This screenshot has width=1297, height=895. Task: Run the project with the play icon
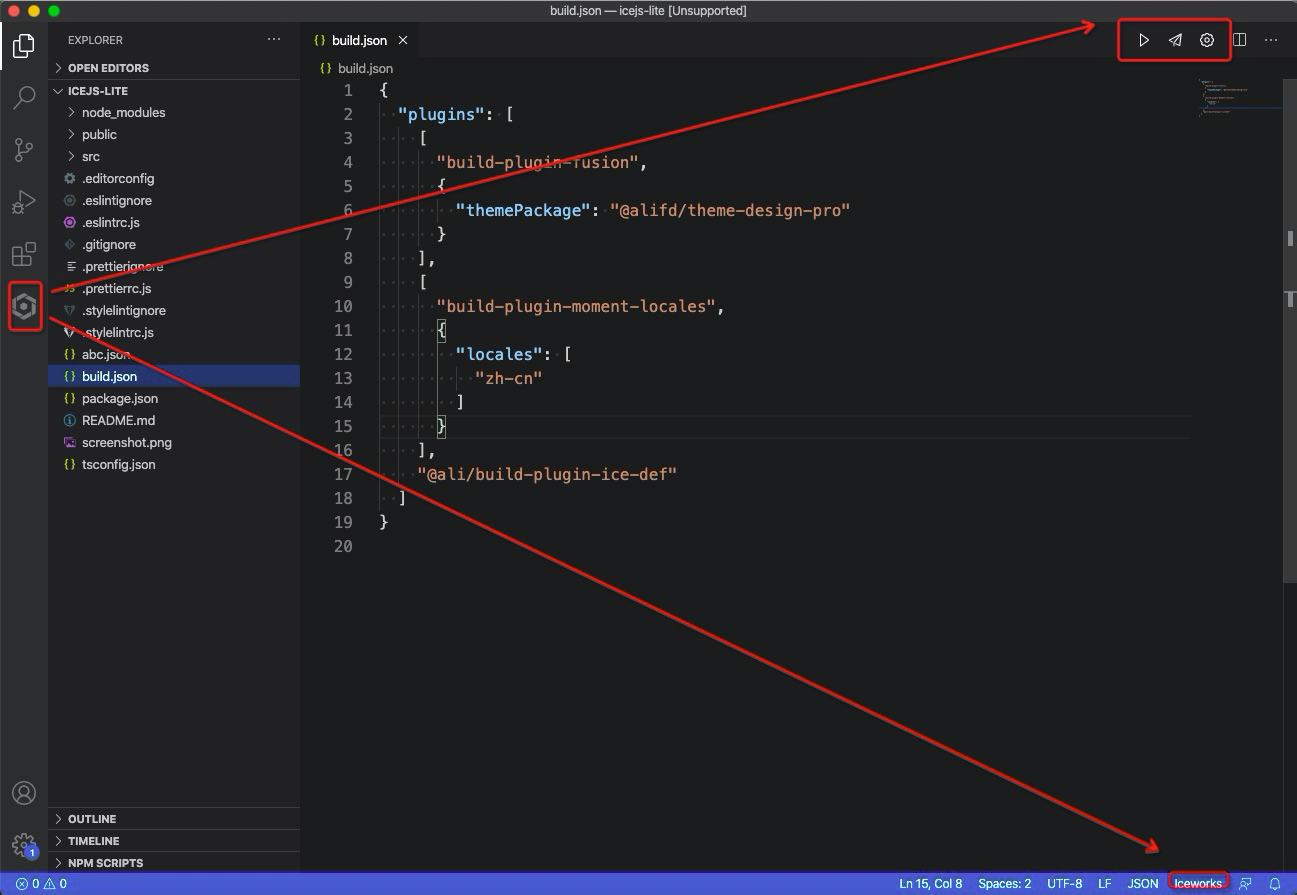click(1143, 40)
